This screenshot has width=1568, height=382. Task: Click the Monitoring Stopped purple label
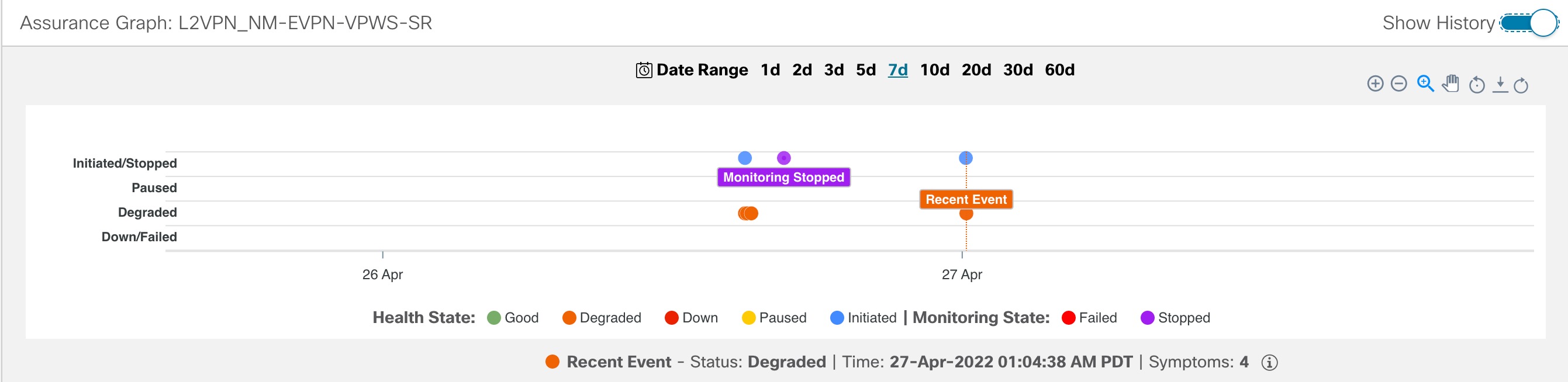[783, 178]
